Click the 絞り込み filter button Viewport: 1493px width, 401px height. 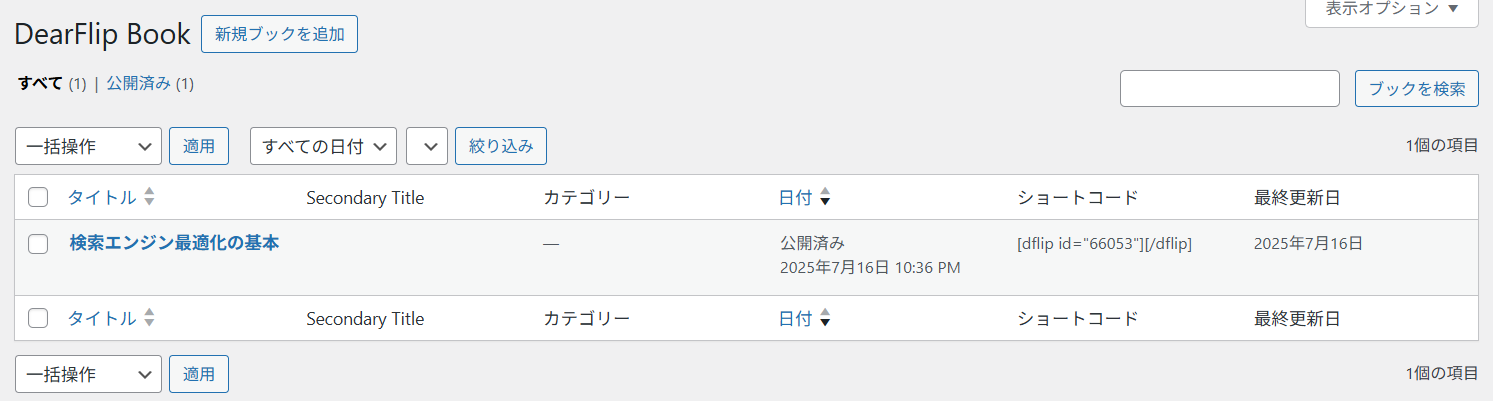(501, 146)
